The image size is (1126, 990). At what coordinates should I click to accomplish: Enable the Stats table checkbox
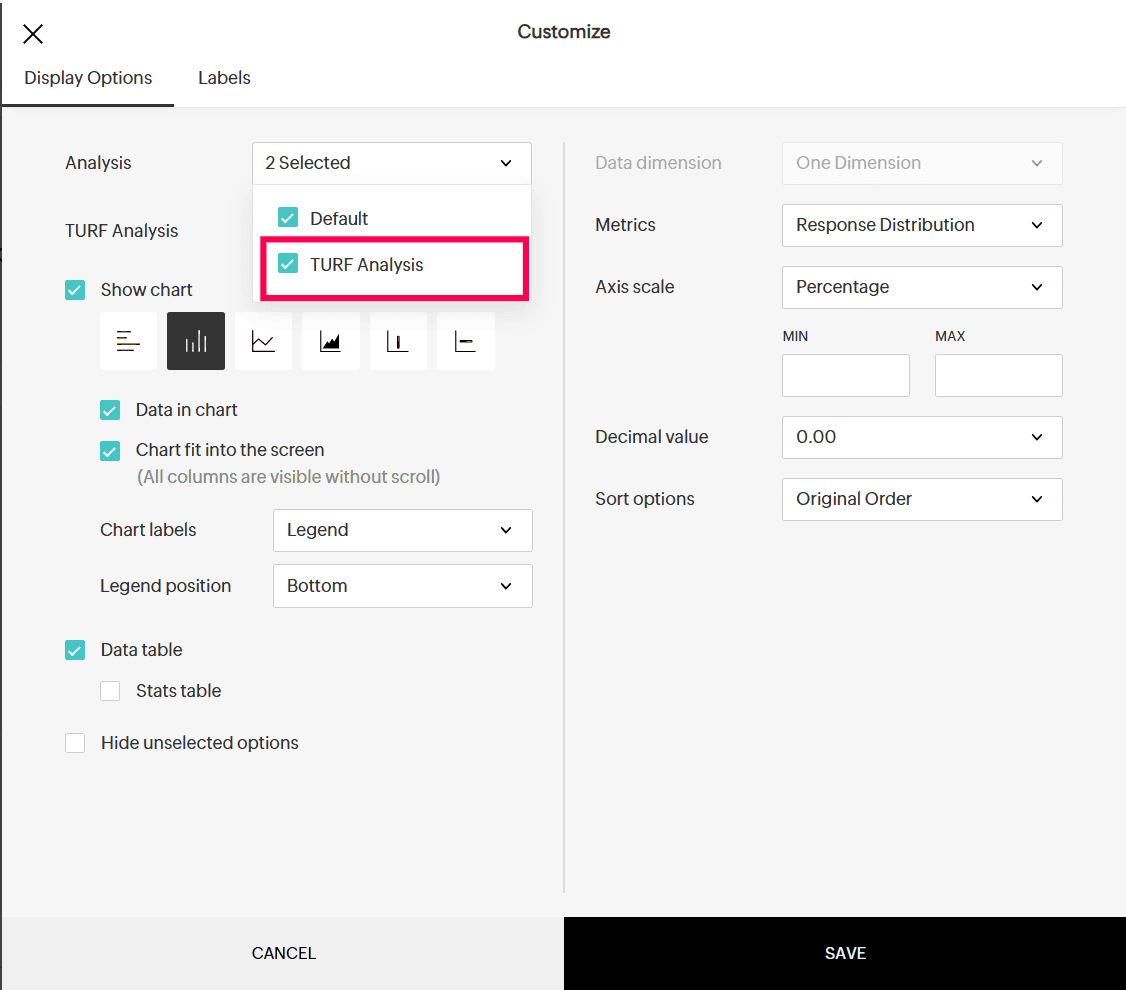pos(110,691)
